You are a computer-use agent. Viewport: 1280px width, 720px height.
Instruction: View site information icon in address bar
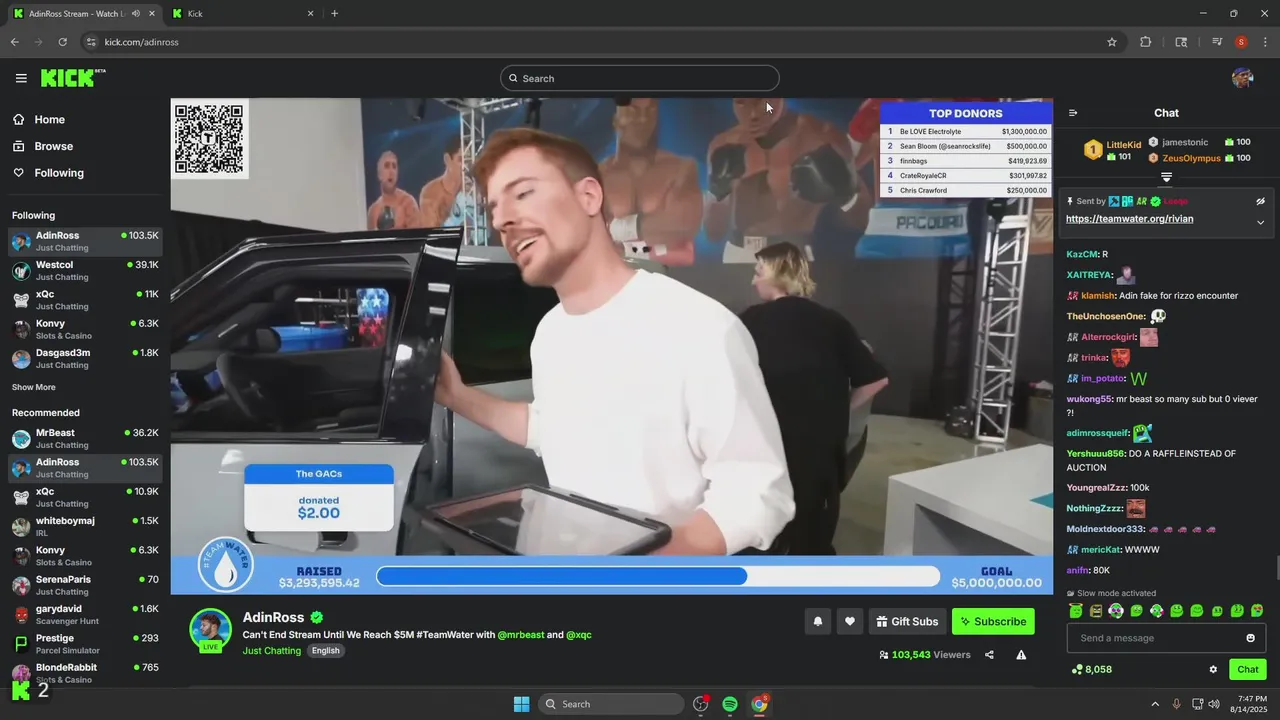coord(91,42)
